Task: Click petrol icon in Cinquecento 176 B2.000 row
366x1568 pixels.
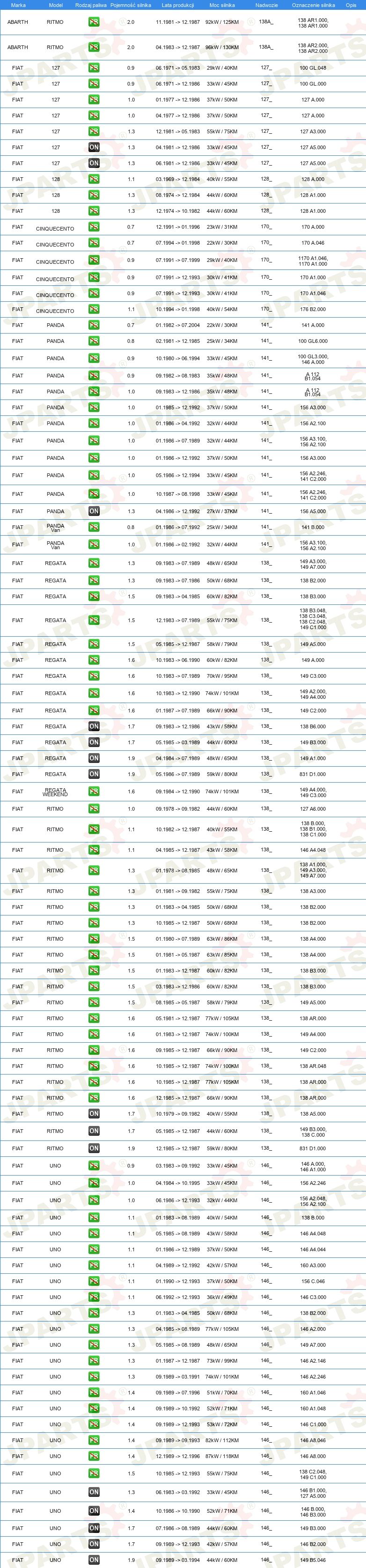Action: (94, 309)
